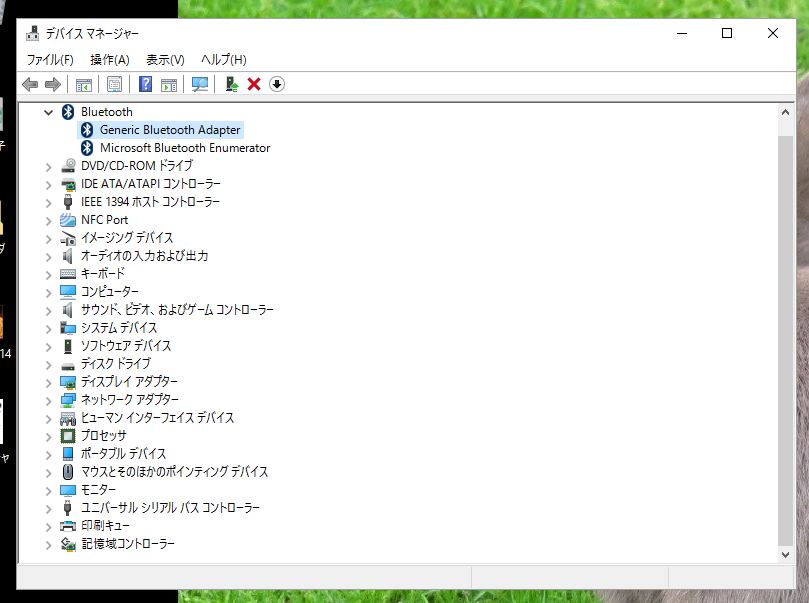Click the Microsoft Bluetooth Enumerator icon
Screen dimensions: 809x603
click(87, 148)
